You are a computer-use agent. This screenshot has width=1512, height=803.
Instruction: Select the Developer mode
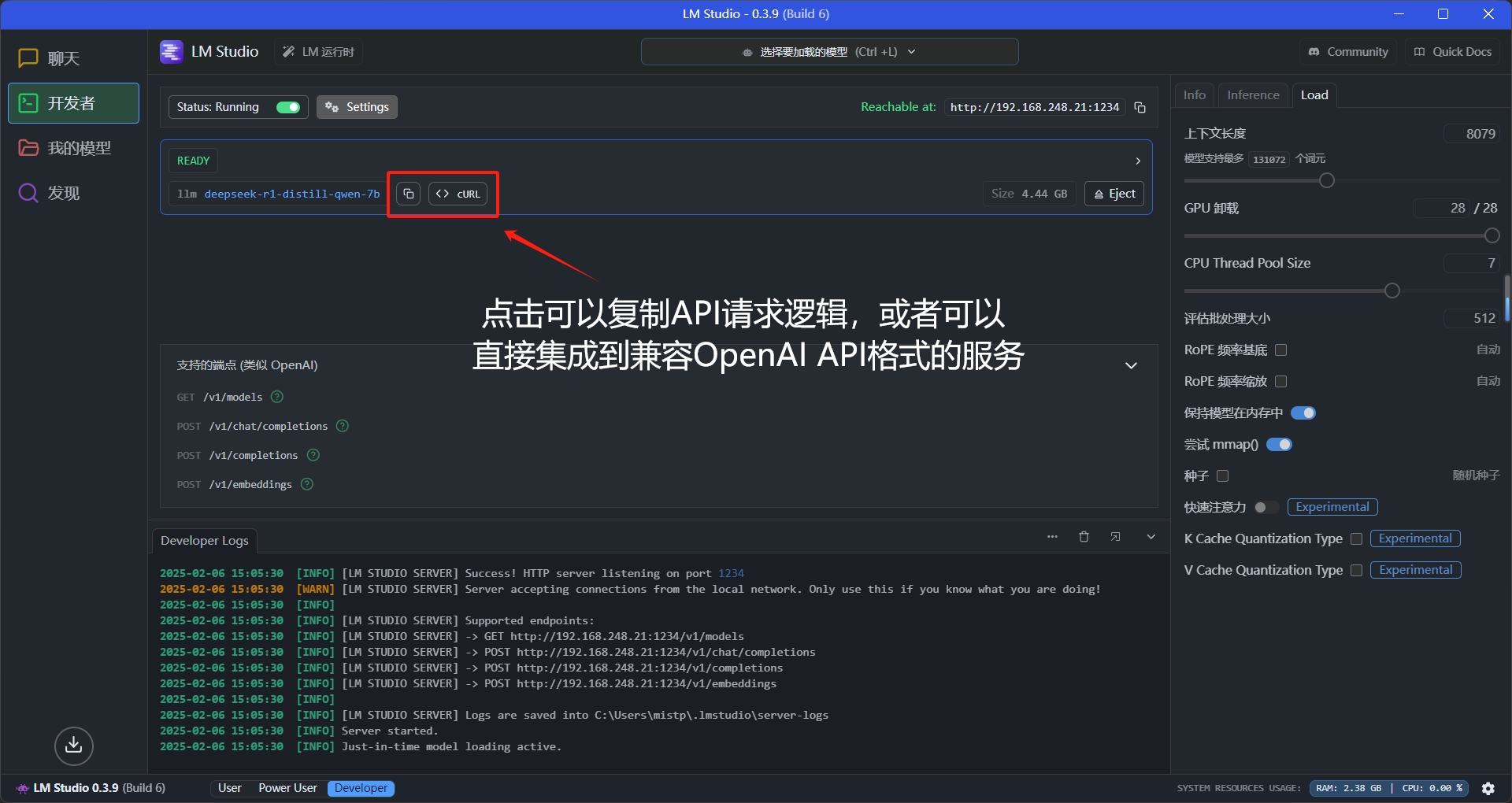click(x=361, y=788)
